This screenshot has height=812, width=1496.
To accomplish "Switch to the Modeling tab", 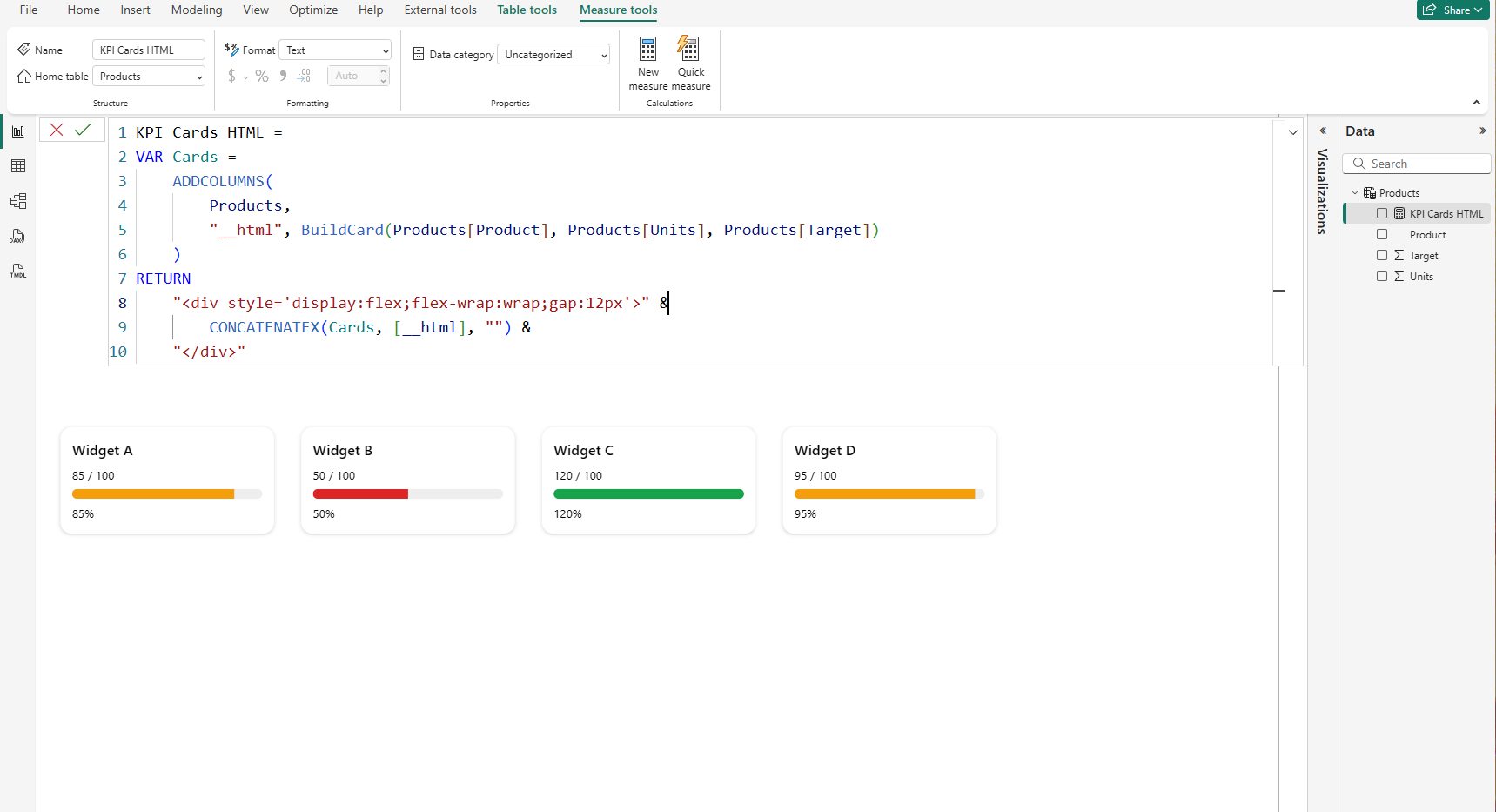I will [197, 10].
